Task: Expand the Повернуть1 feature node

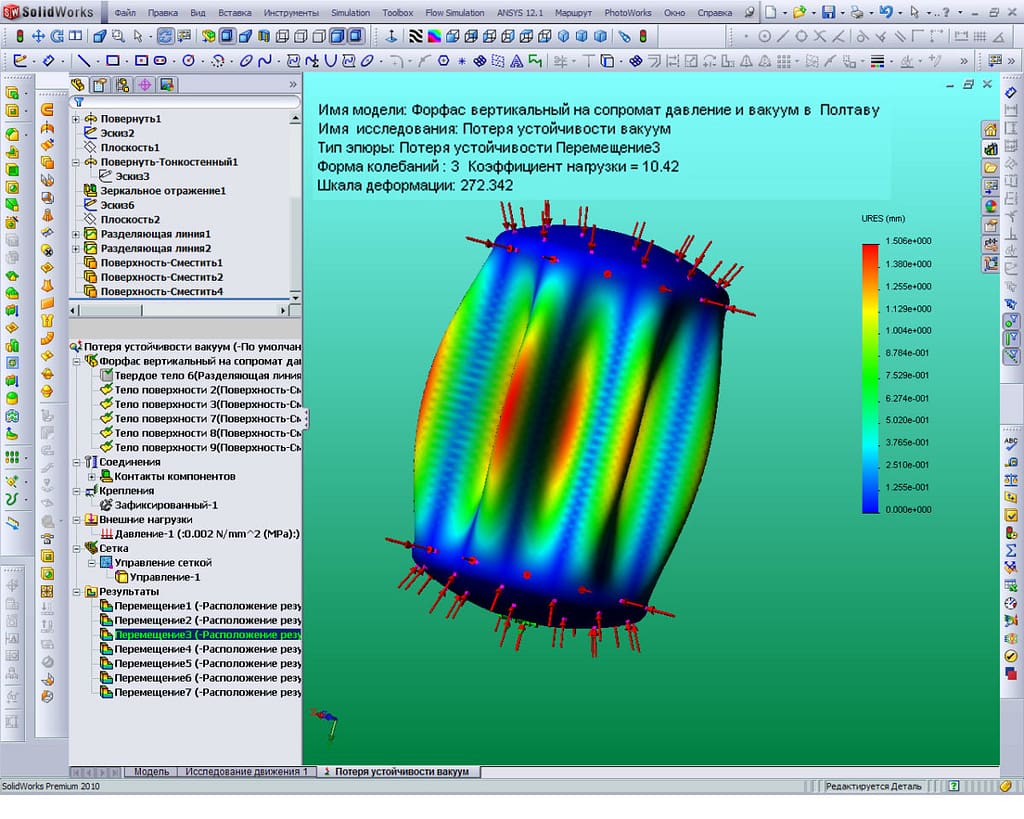Action: tap(76, 119)
